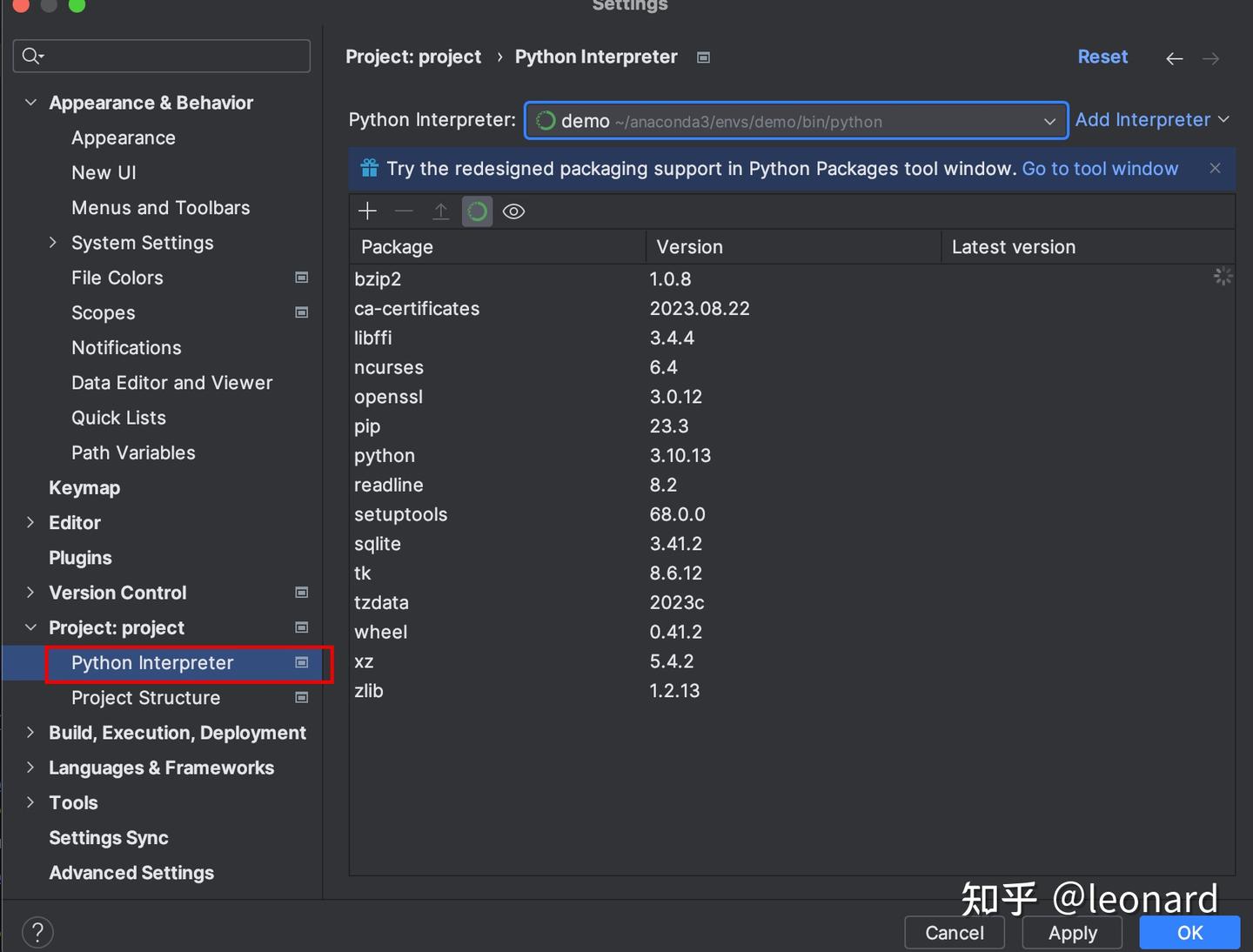This screenshot has height=952, width=1253.
Task: Dismiss the packaging banner with the × button
Action: coord(1215,168)
